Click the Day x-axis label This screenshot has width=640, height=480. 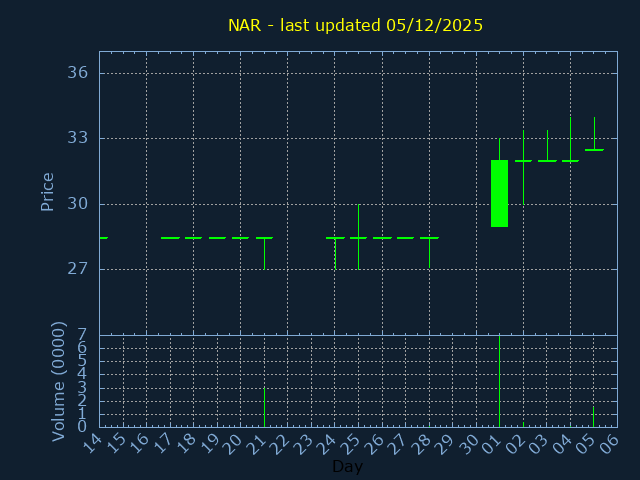pyautogui.click(x=347, y=467)
